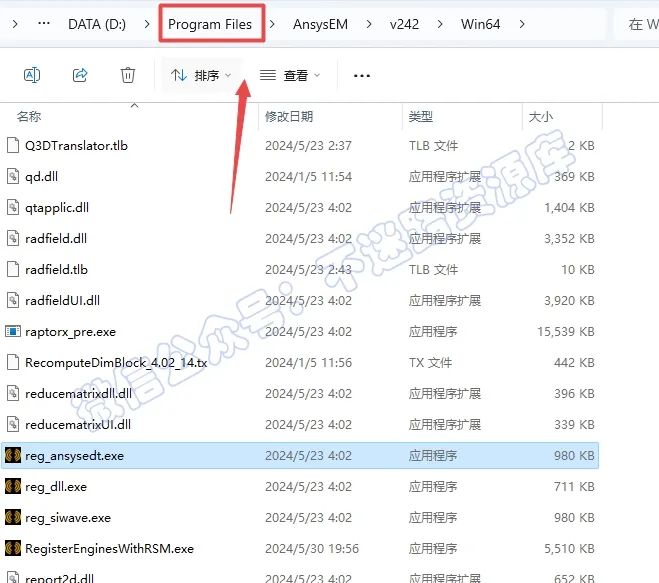659x583 pixels.
Task: Select file name reg_dll.exe
Action: [x=56, y=487]
